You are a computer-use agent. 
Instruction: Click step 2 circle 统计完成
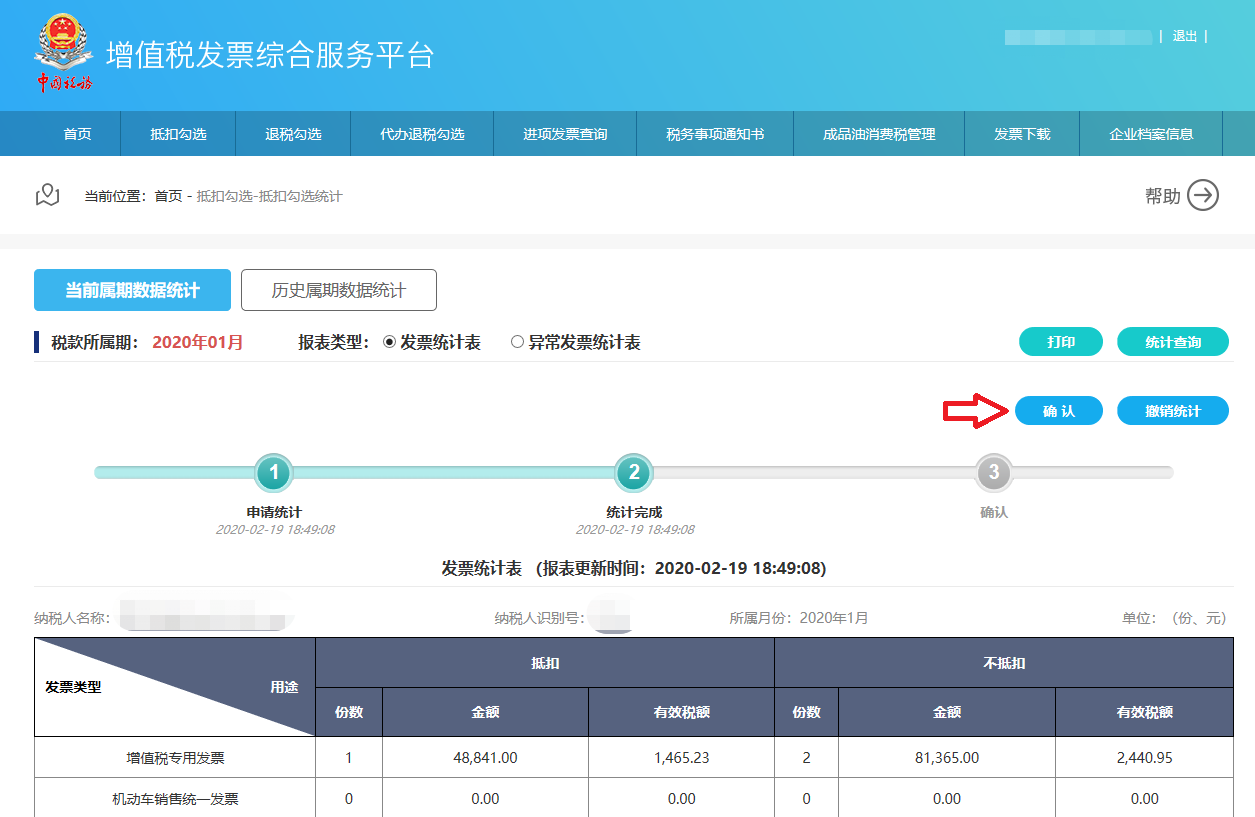[633, 473]
